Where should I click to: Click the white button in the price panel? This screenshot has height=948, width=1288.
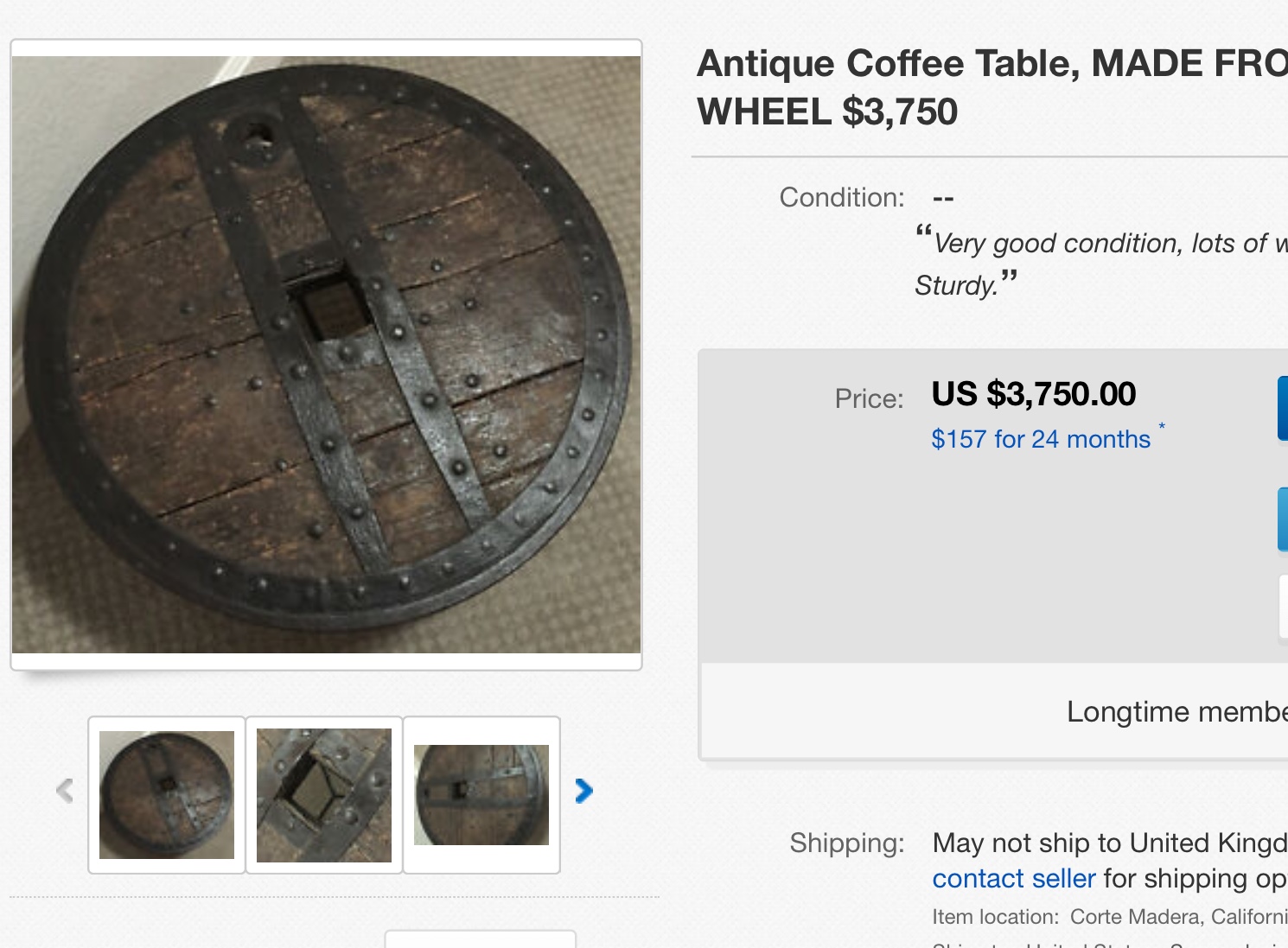click(1283, 607)
